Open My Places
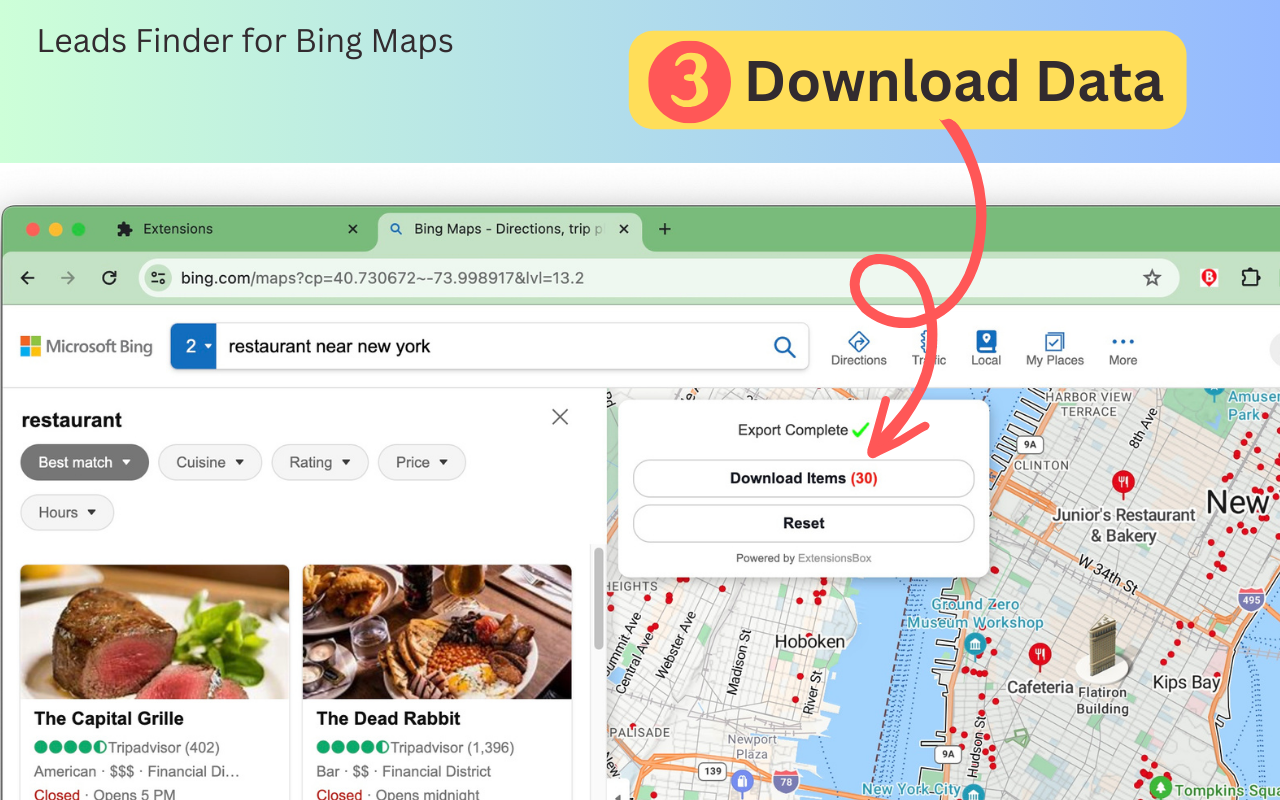This screenshot has height=800, width=1280. 1055,349
